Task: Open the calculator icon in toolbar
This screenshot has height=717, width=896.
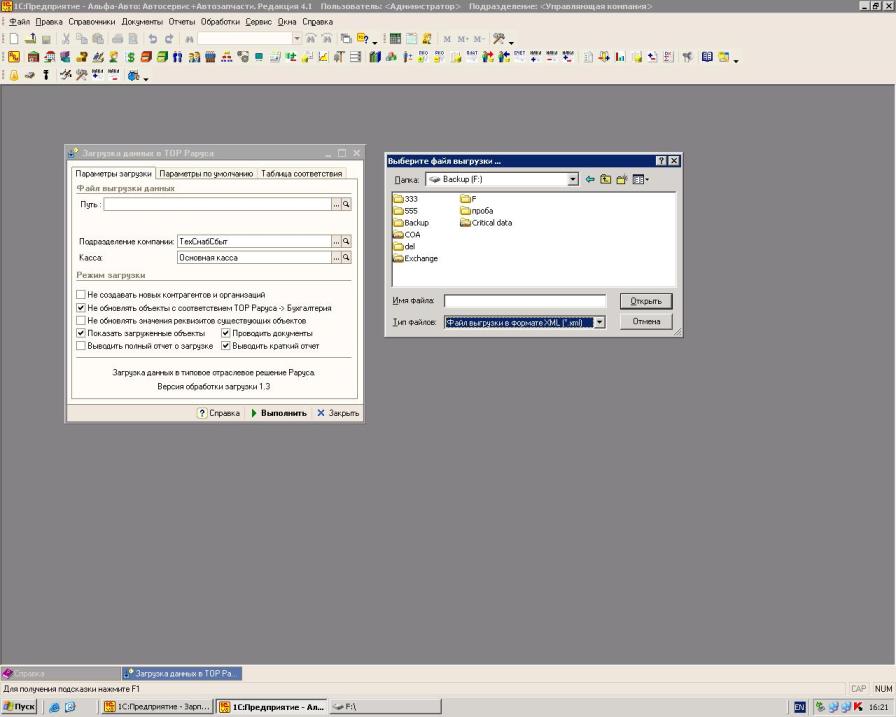Action: (395, 39)
